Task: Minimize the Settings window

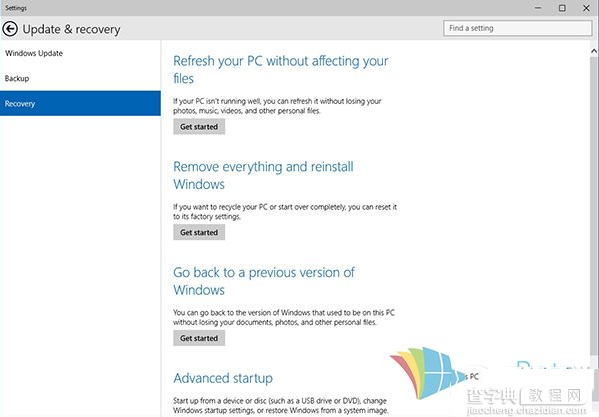Action: [x=538, y=8]
